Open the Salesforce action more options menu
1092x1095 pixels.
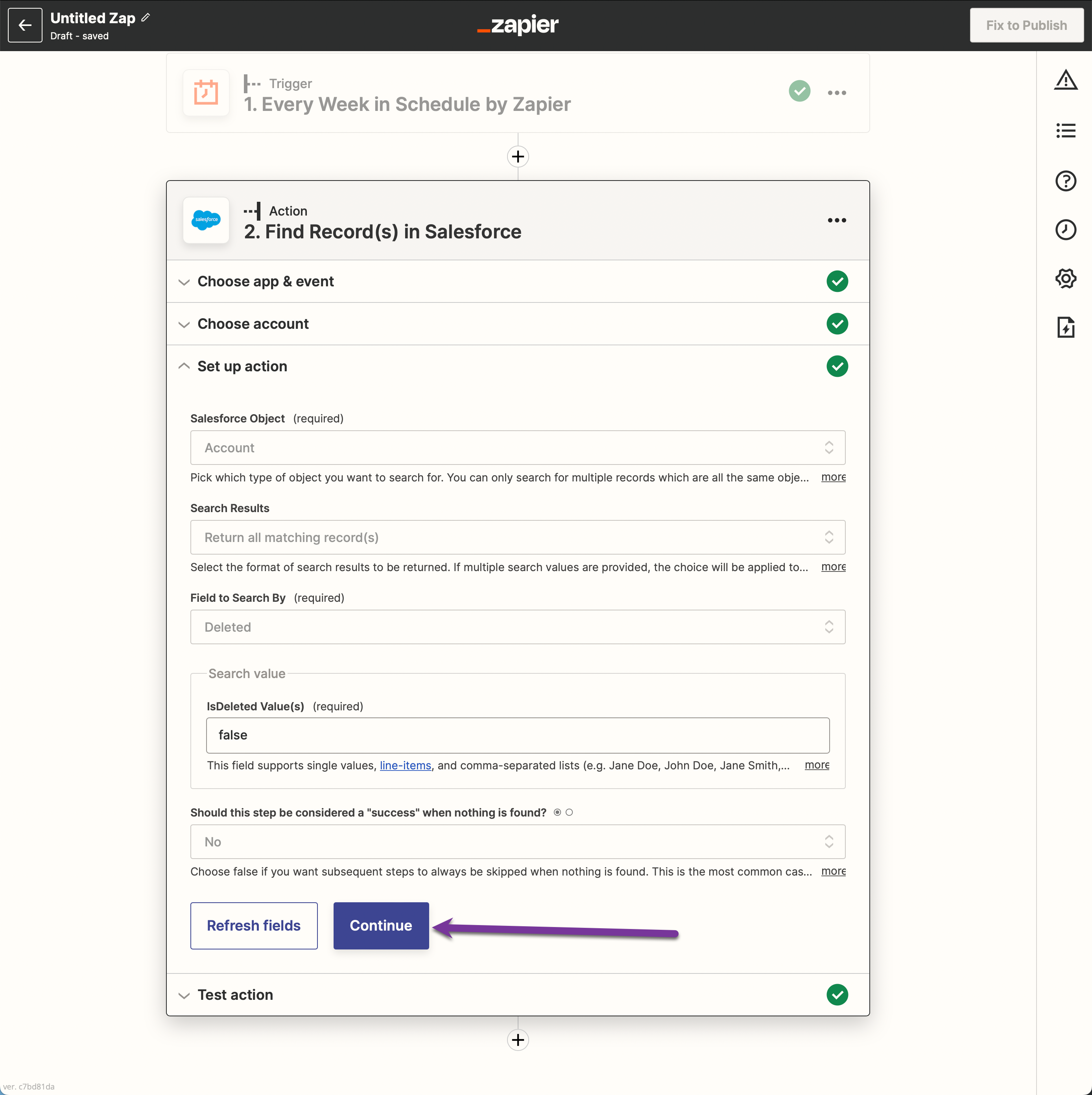point(837,220)
